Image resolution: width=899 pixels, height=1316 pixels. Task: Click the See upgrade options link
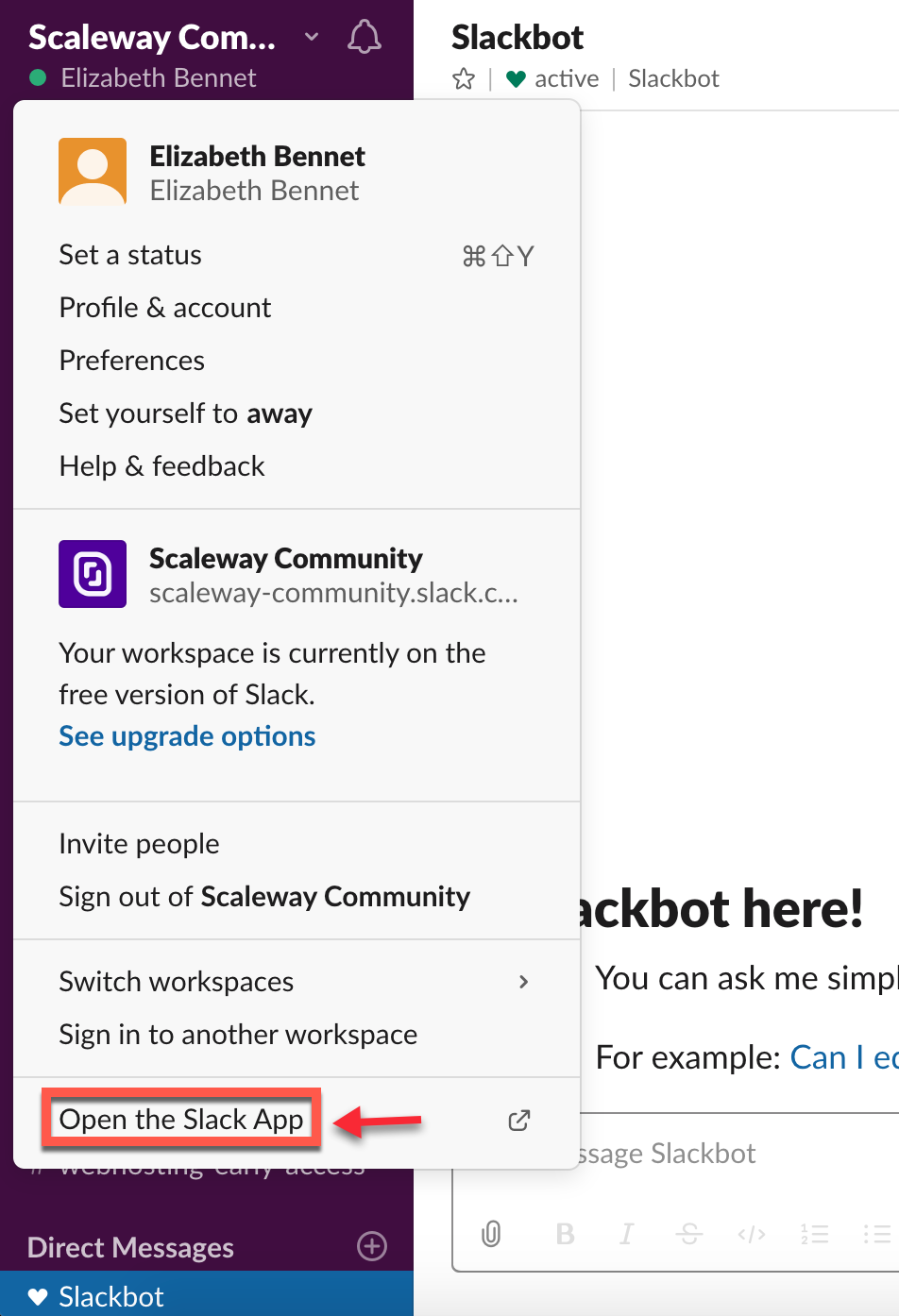pos(186,735)
